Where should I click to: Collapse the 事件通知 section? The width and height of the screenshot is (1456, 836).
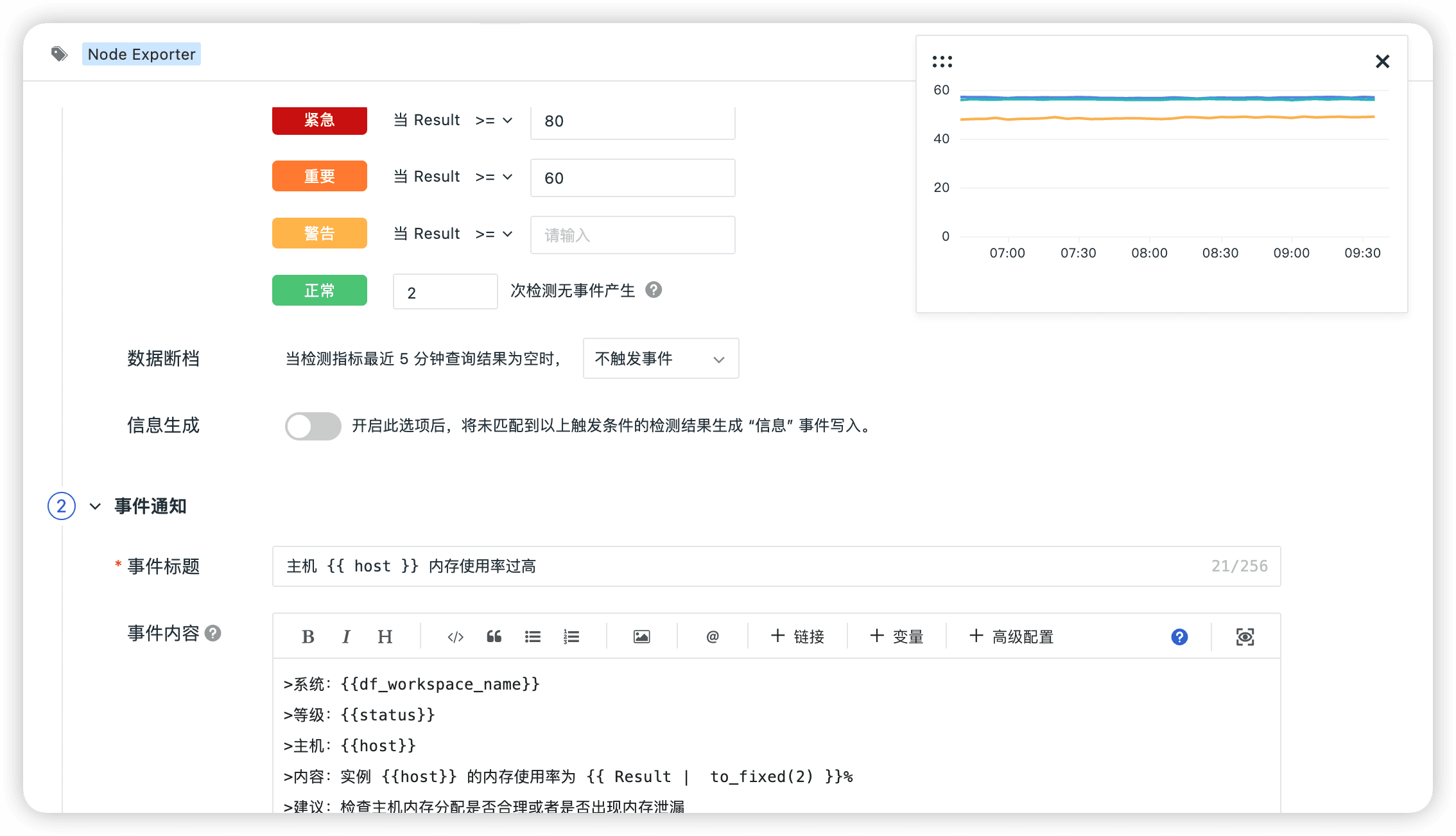(95, 506)
